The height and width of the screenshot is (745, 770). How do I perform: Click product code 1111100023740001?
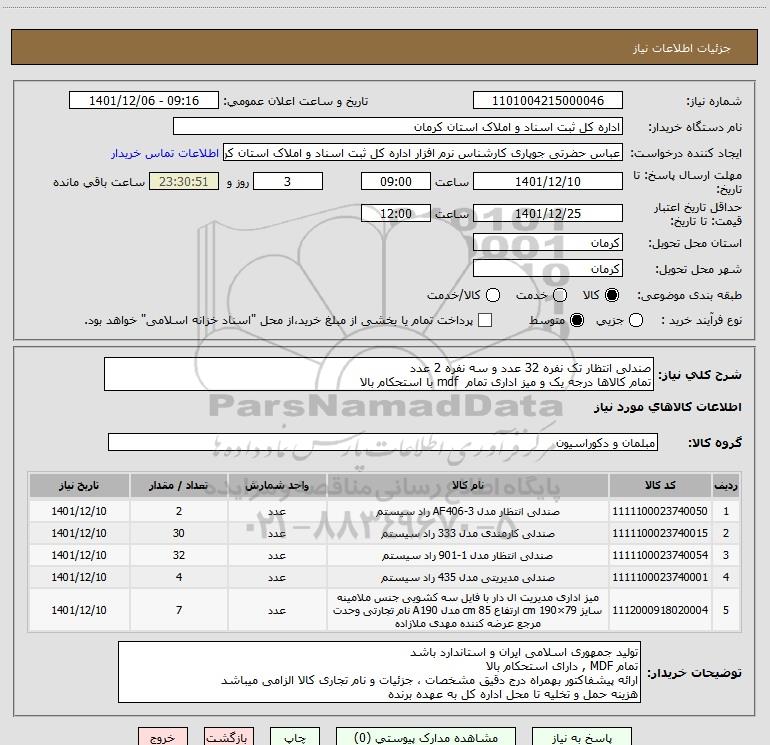(660, 577)
